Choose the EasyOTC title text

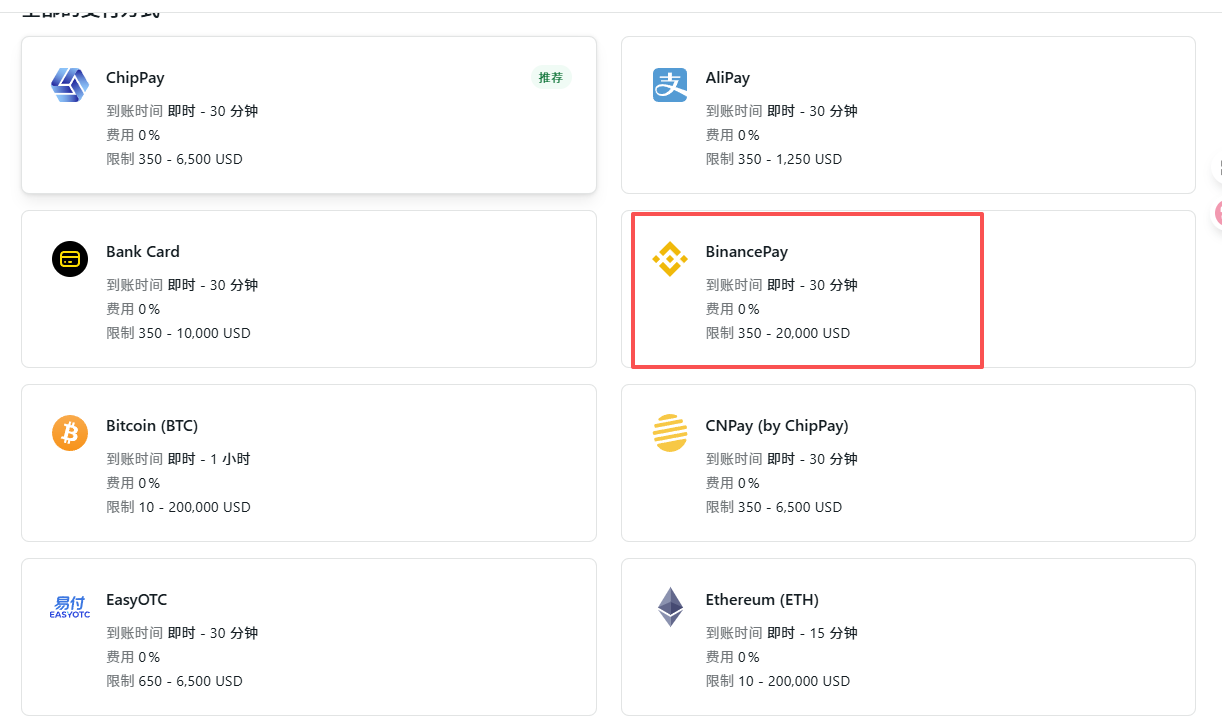click(x=136, y=600)
